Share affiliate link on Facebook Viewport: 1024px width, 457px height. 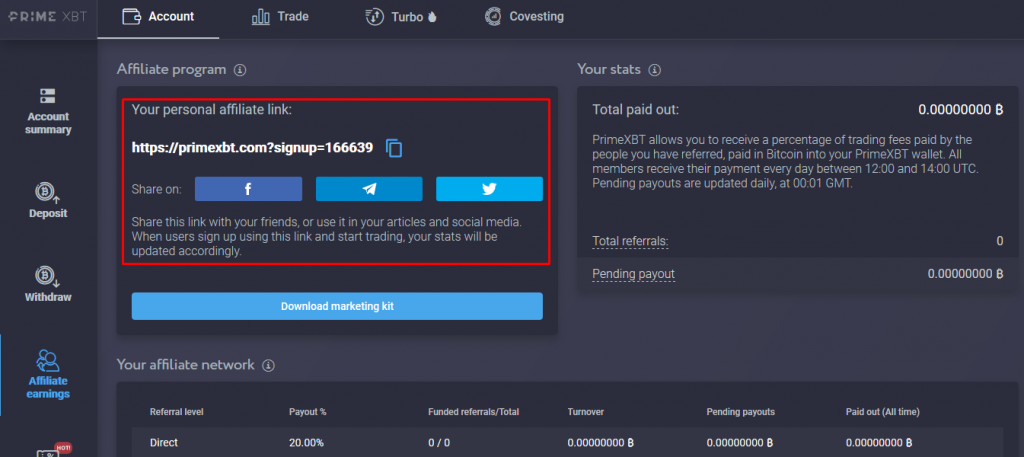click(x=248, y=189)
